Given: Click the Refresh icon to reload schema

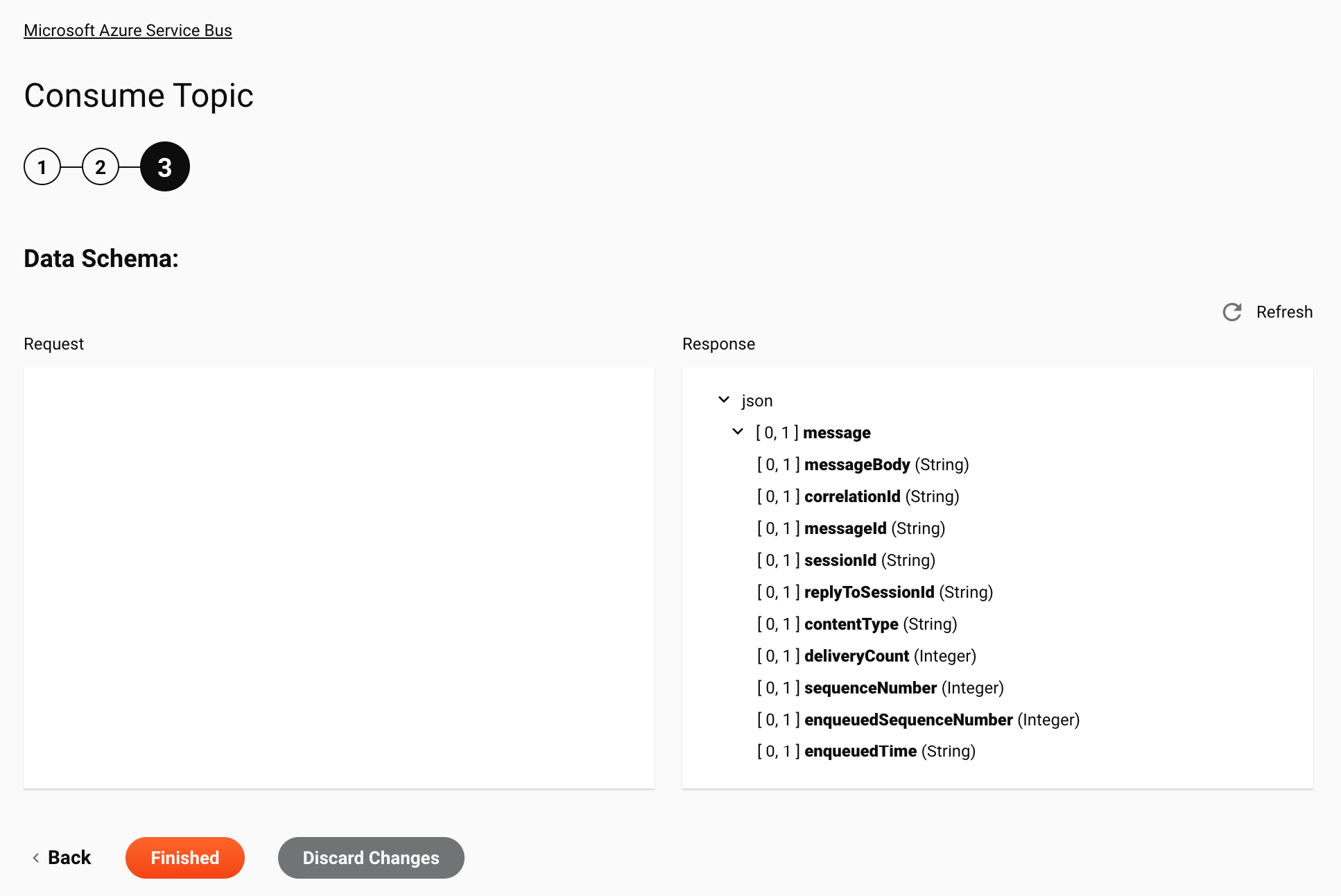Looking at the screenshot, I should (x=1232, y=312).
